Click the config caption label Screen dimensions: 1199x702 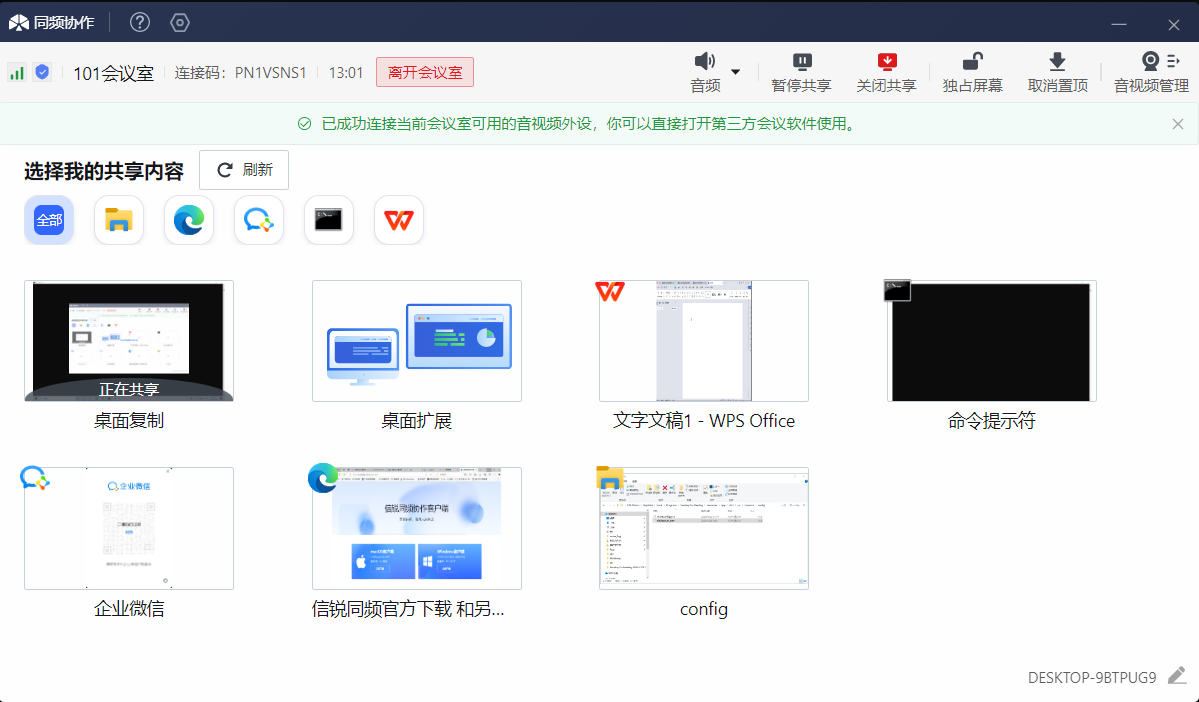[x=703, y=609]
